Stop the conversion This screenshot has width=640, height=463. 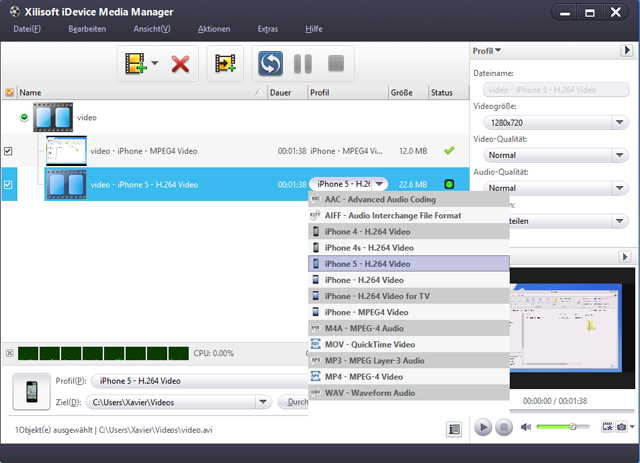coord(336,64)
